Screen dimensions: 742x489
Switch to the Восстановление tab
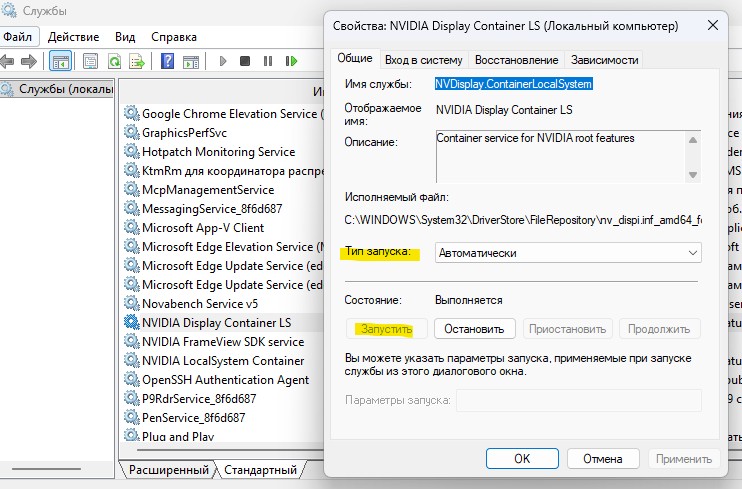(x=516, y=60)
